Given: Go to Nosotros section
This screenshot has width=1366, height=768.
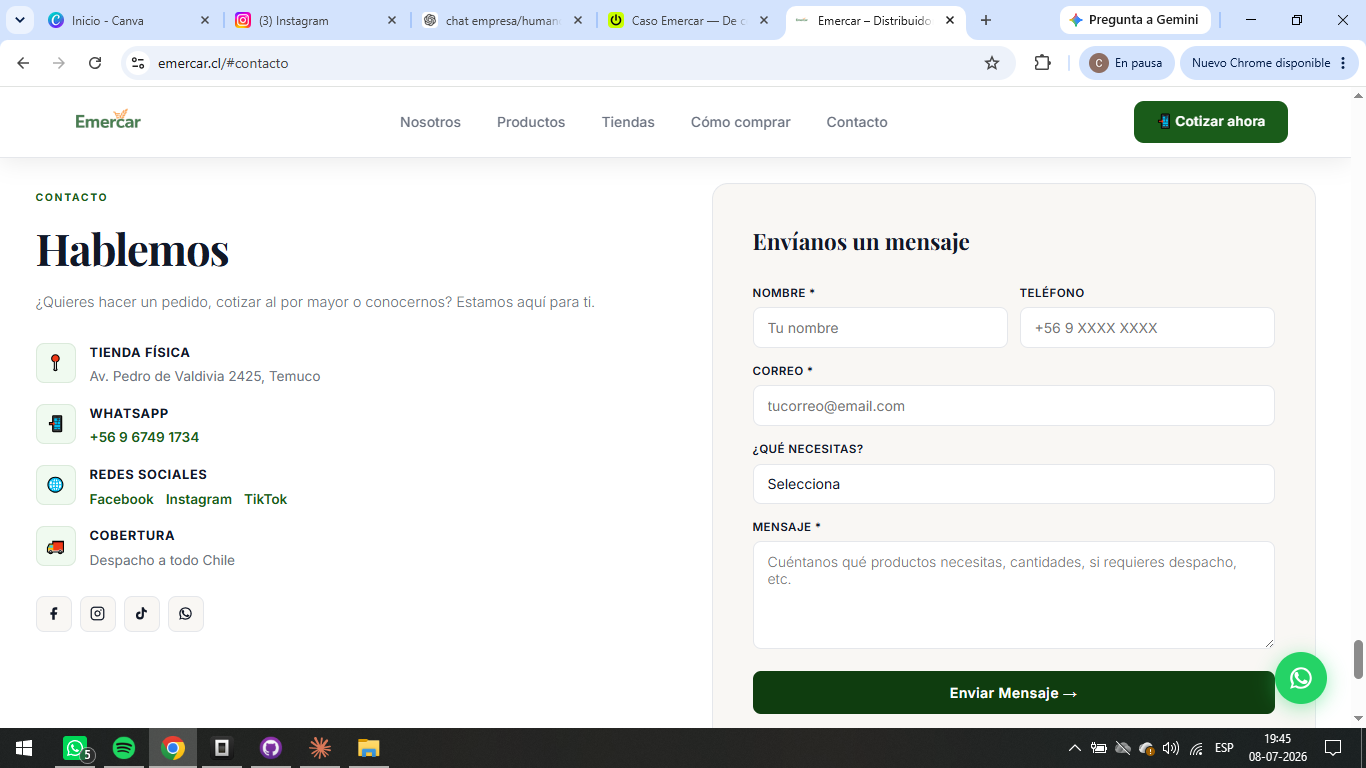Looking at the screenshot, I should point(430,122).
